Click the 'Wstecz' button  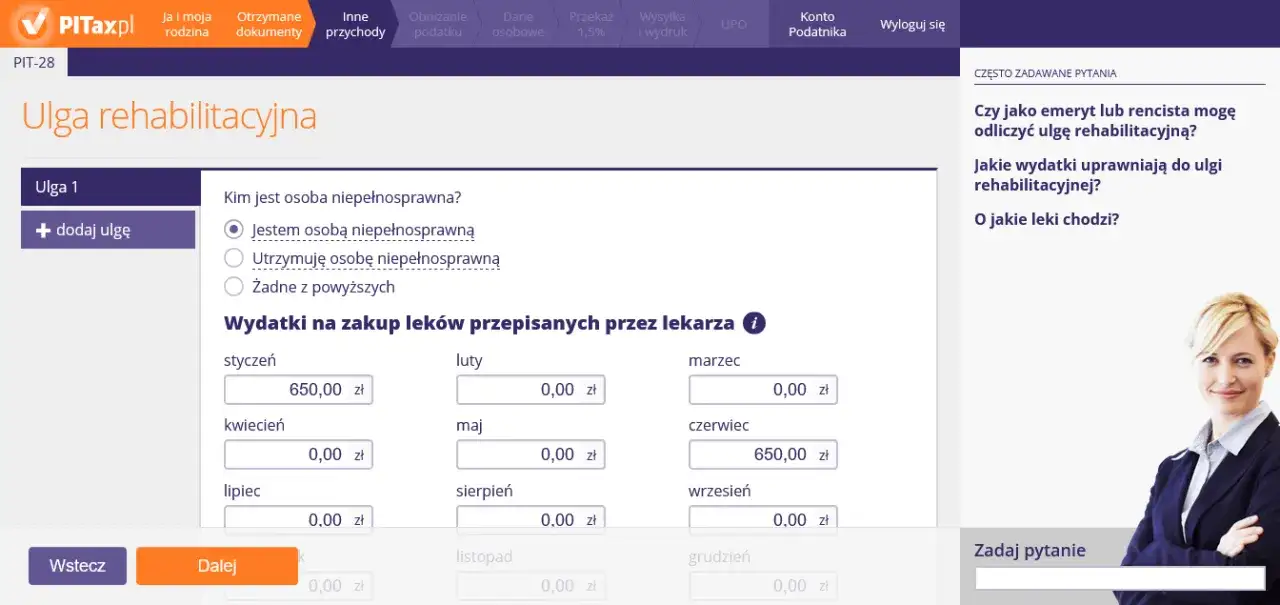[77, 565]
